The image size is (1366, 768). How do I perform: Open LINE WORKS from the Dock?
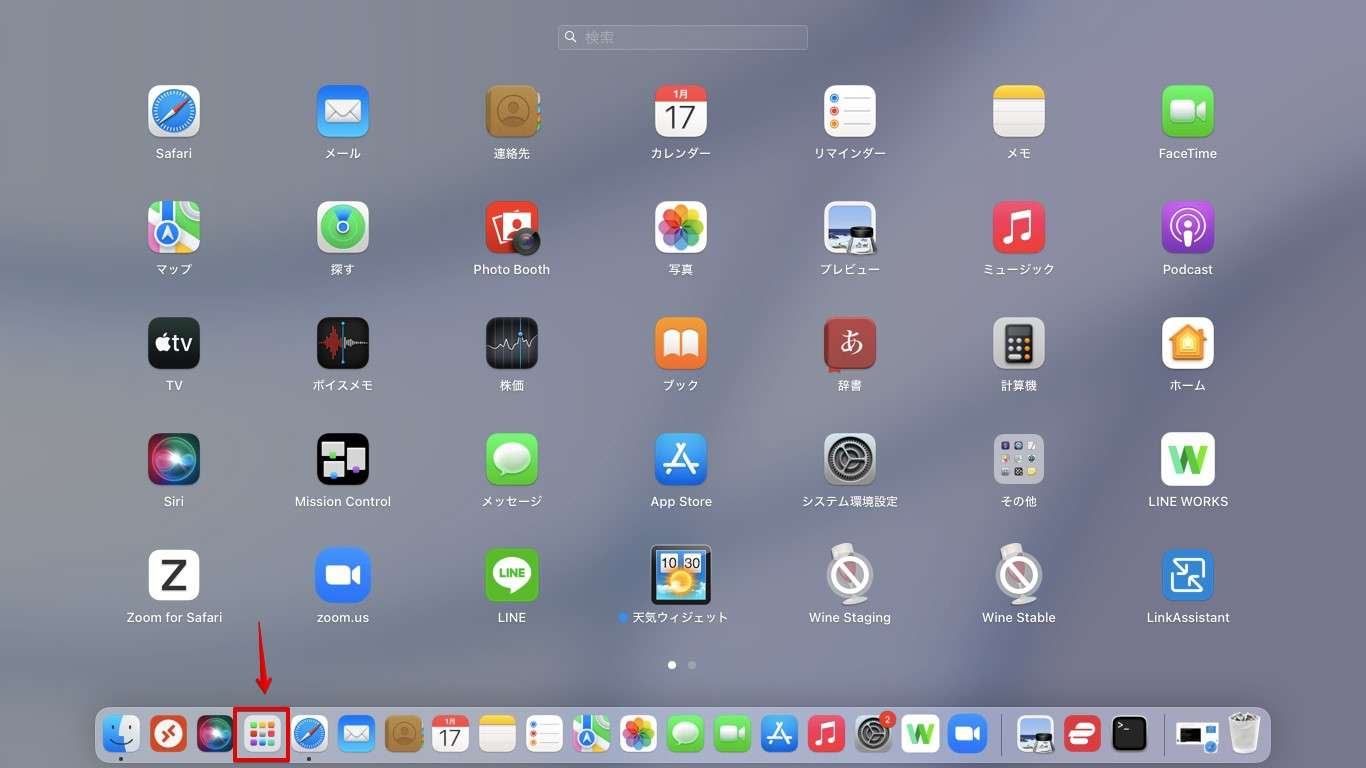click(x=920, y=735)
